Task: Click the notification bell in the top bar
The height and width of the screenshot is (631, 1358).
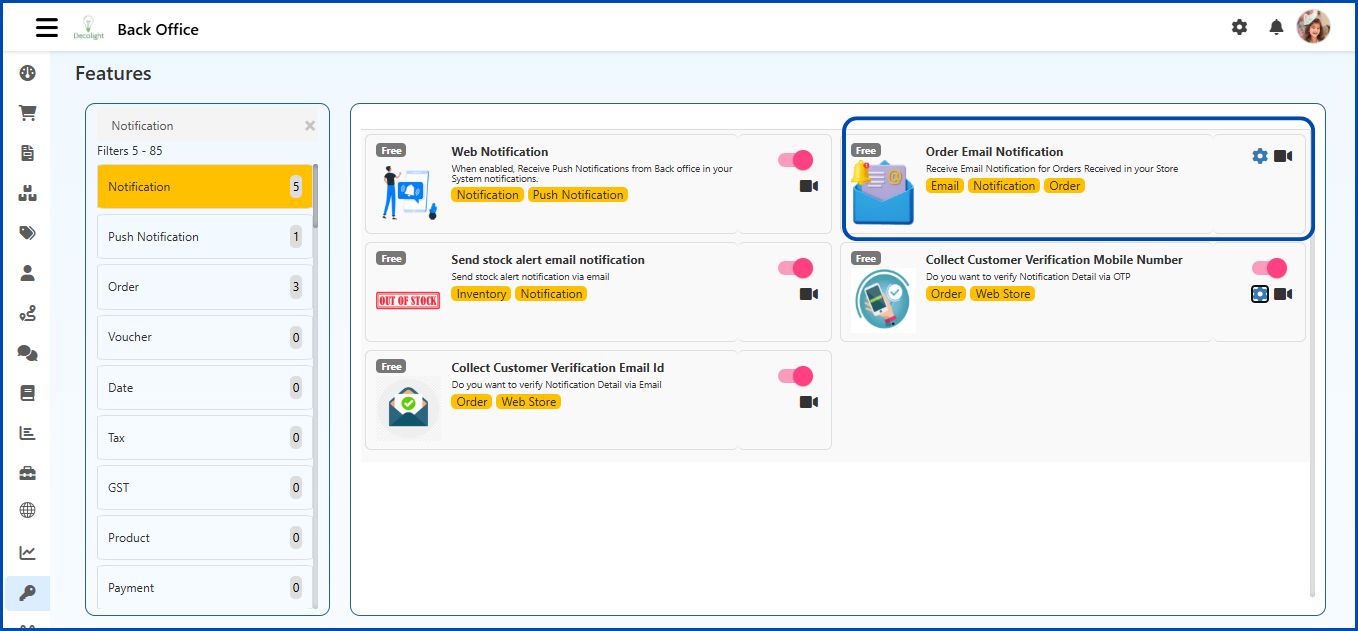Action: 1276,27
